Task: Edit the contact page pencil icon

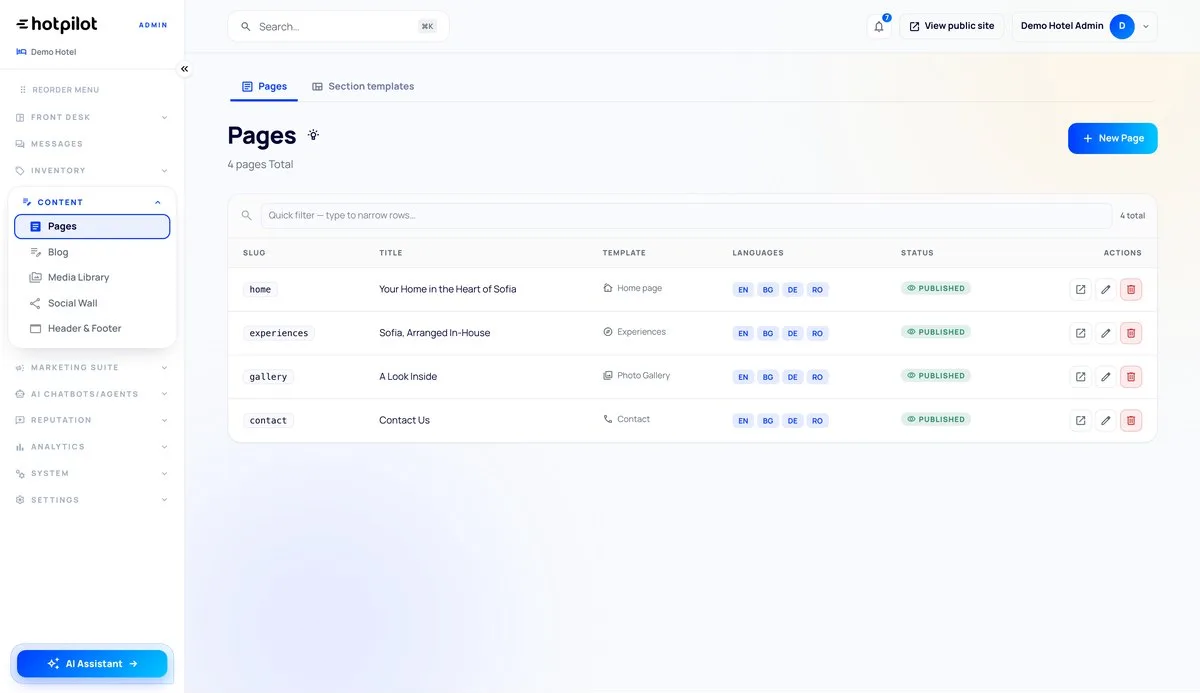Action: coord(1105,421)
